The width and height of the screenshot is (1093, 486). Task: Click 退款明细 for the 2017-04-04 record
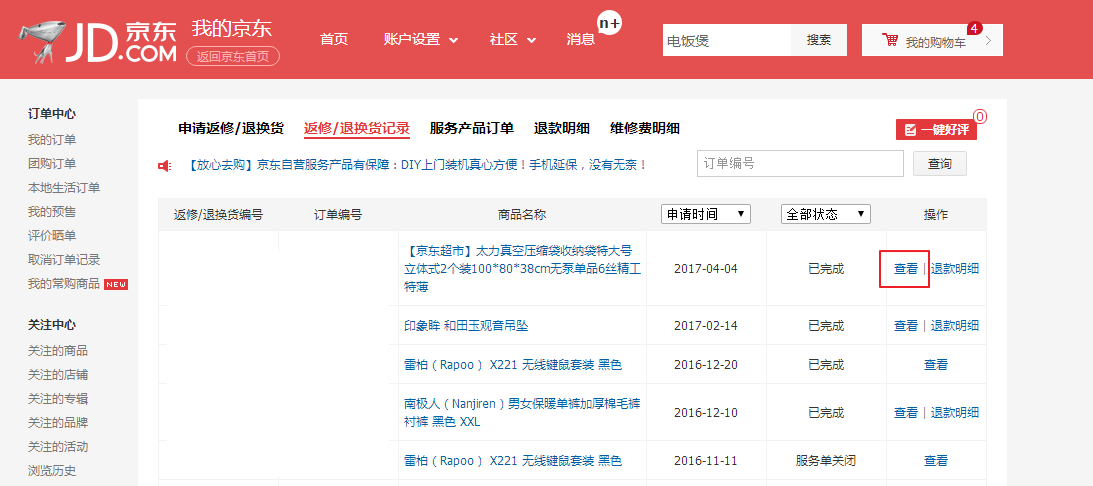click(955, 268)
